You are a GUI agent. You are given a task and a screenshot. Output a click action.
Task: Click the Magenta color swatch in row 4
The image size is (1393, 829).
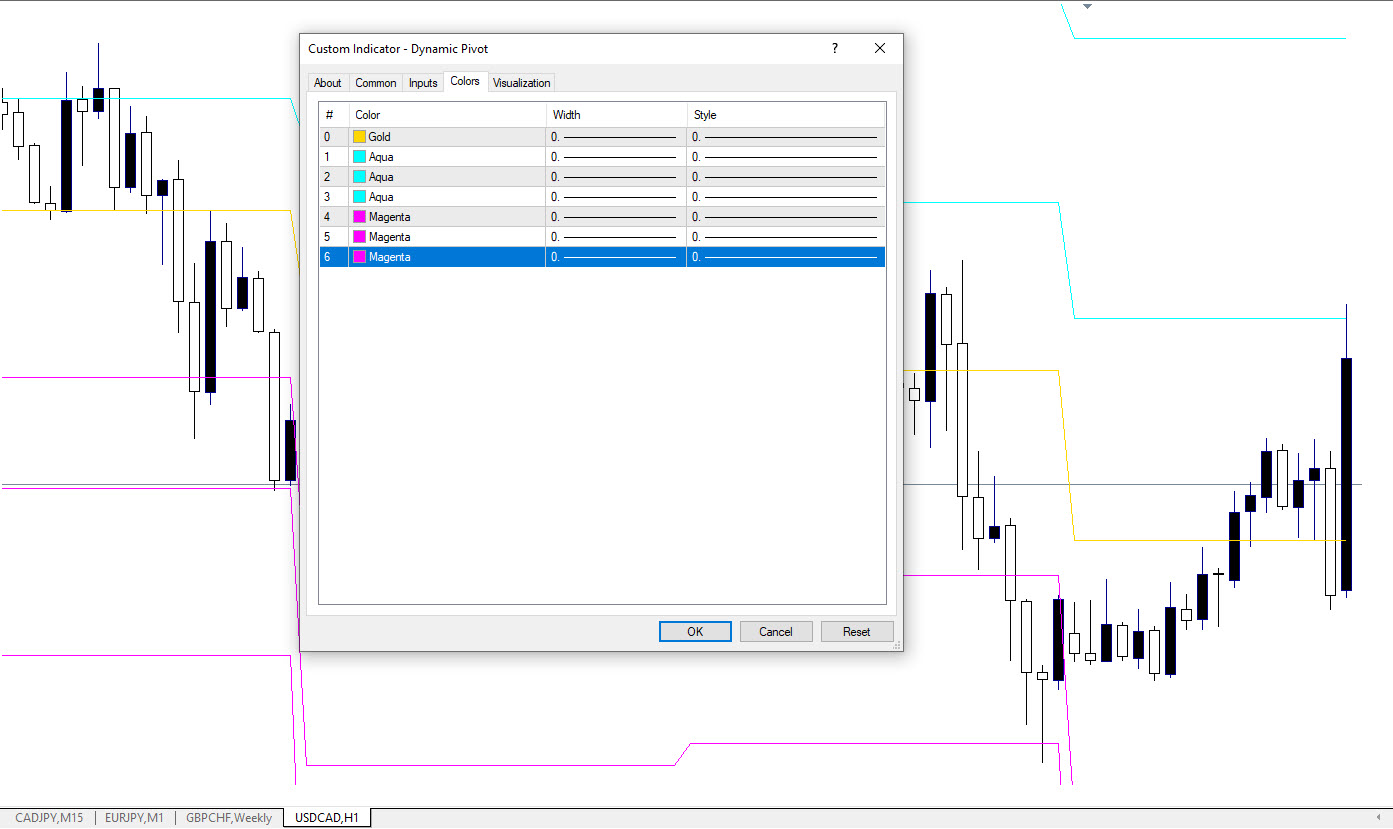pyautogui.click(x=359, y=217)
